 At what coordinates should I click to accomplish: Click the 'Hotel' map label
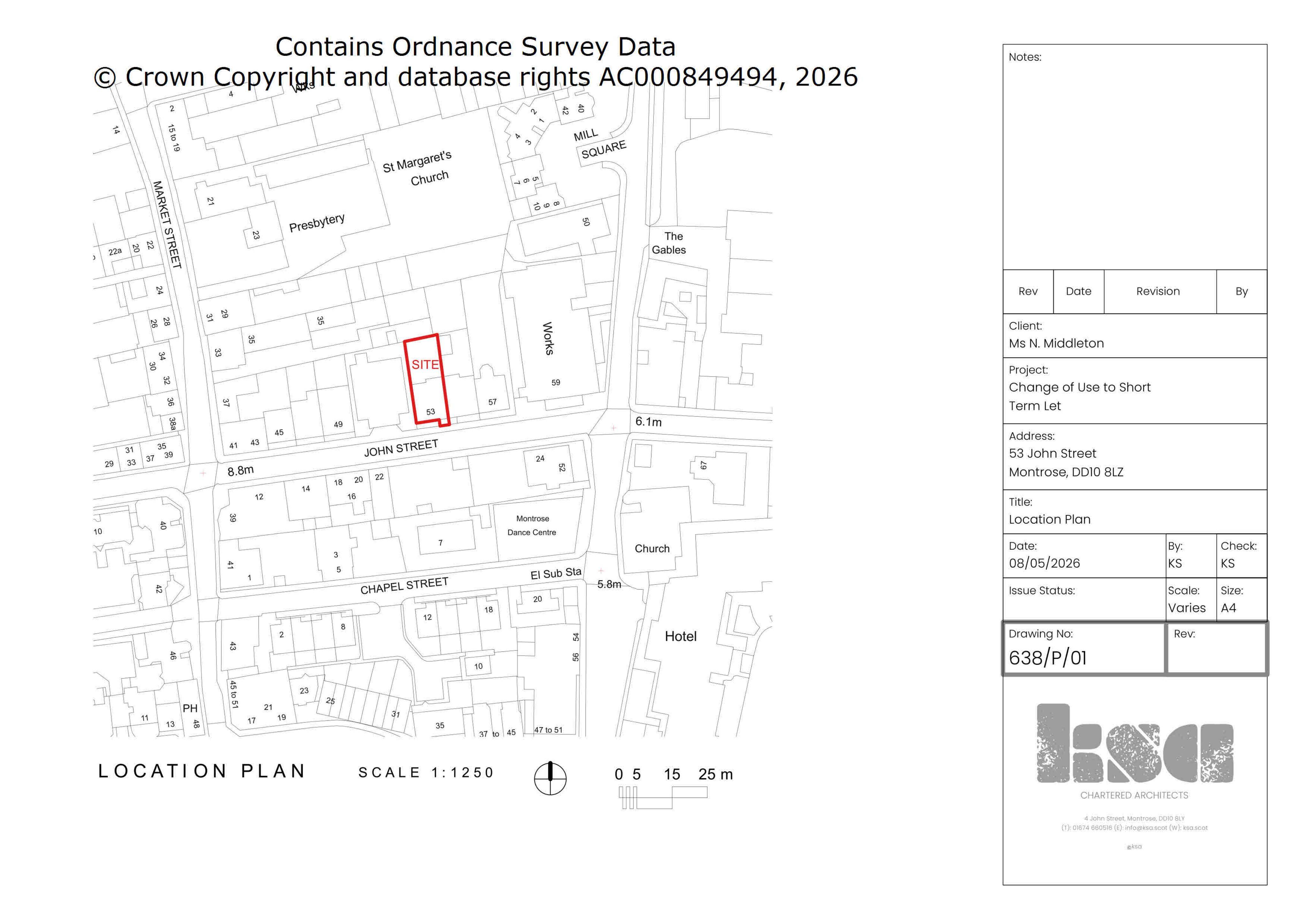681,636
